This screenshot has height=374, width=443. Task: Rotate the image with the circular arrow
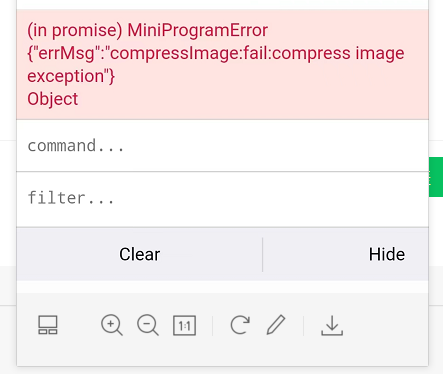[240, 325]
